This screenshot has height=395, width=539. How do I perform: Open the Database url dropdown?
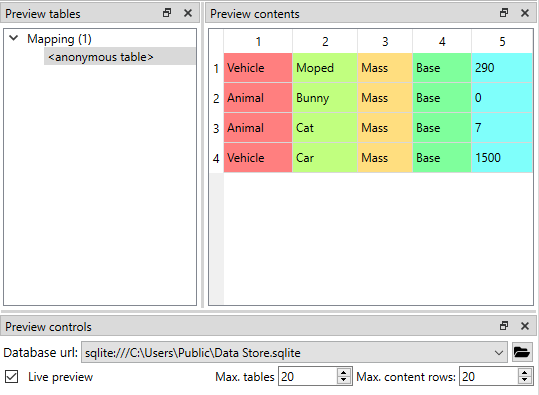coord(499,353)
